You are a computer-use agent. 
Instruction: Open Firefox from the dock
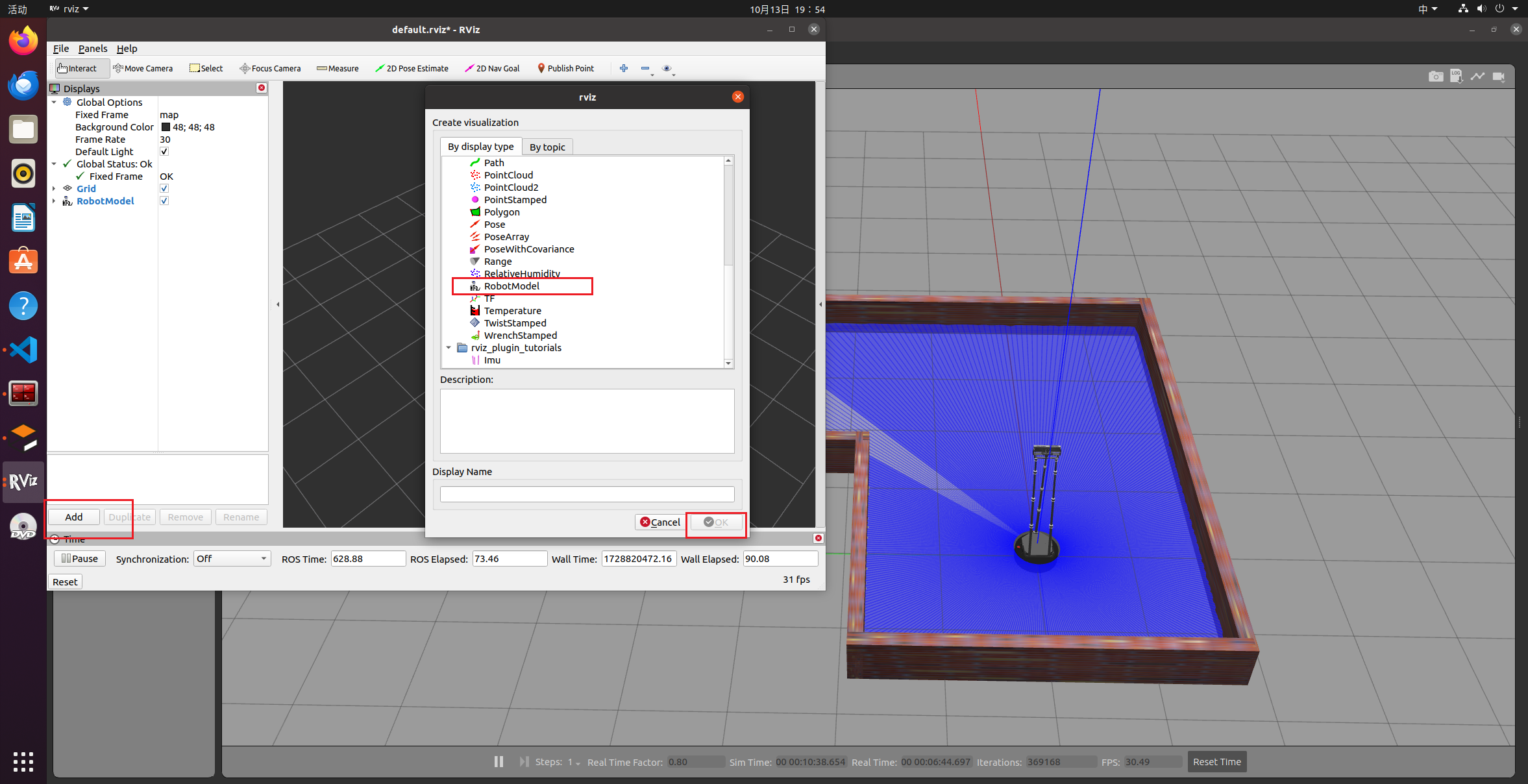coord(23,41)
